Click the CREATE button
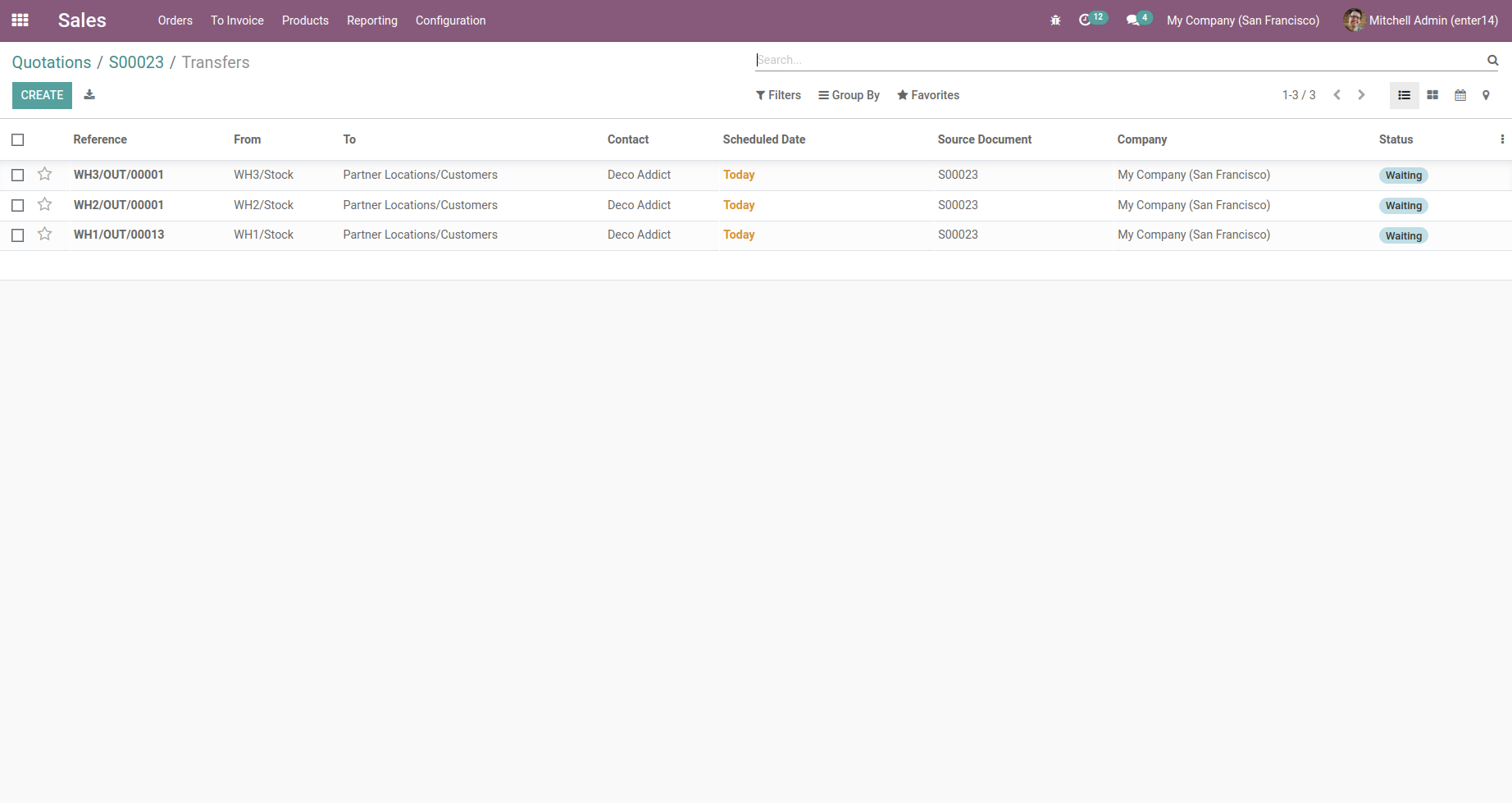 click(42, 95)
